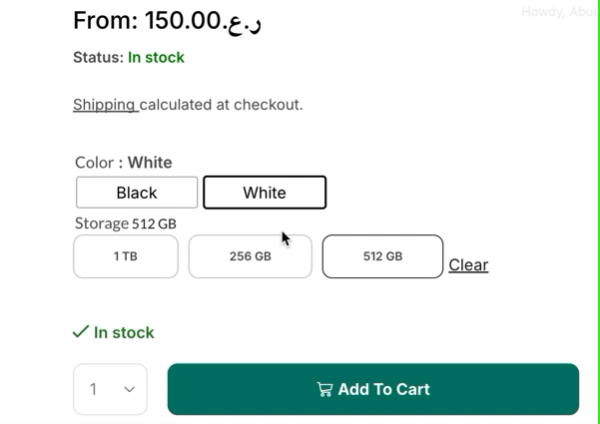Click the Status: In stock label
This screenshot has width=600, height=424.
point(128,58)
